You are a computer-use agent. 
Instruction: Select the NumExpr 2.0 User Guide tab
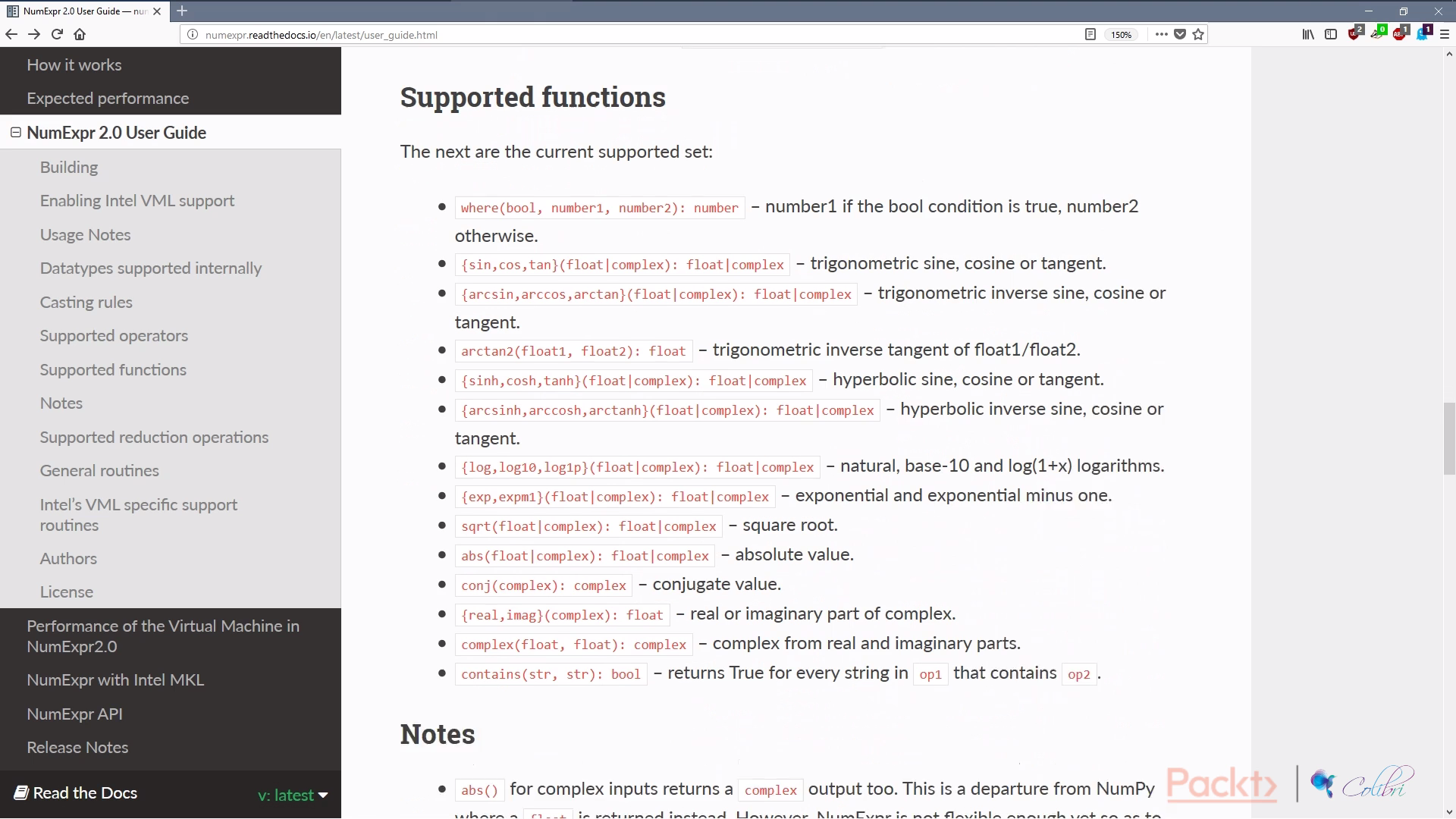click(83, 11)
